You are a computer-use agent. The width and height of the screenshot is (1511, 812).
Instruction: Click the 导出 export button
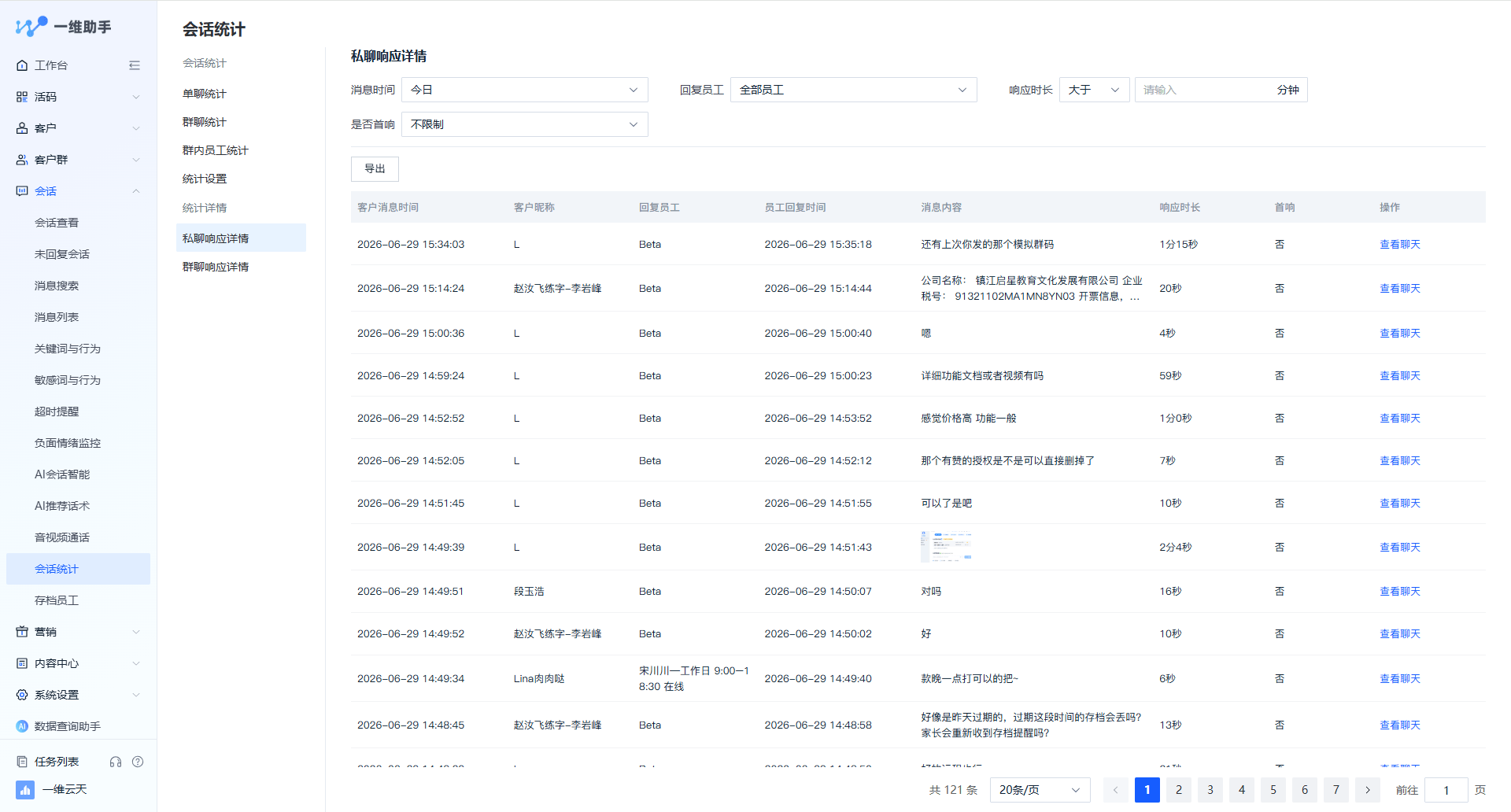click(375, 169)
